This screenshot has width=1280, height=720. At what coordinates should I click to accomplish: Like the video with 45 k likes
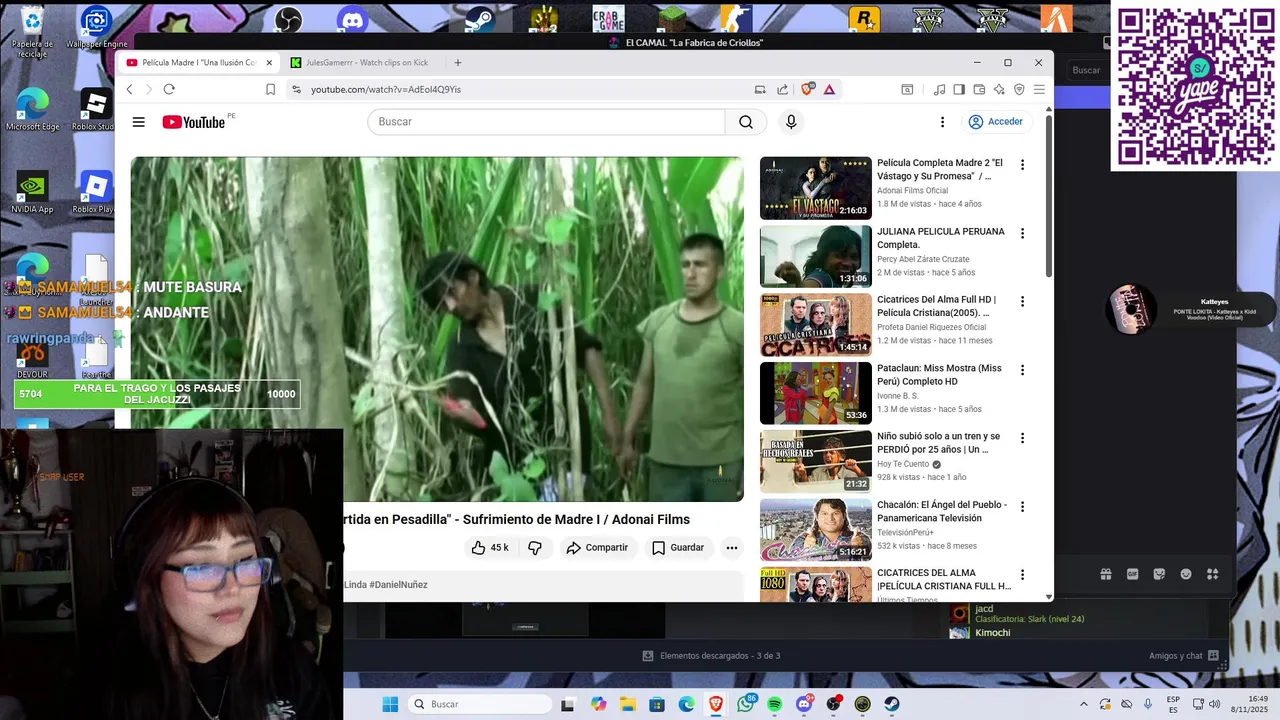490,548
